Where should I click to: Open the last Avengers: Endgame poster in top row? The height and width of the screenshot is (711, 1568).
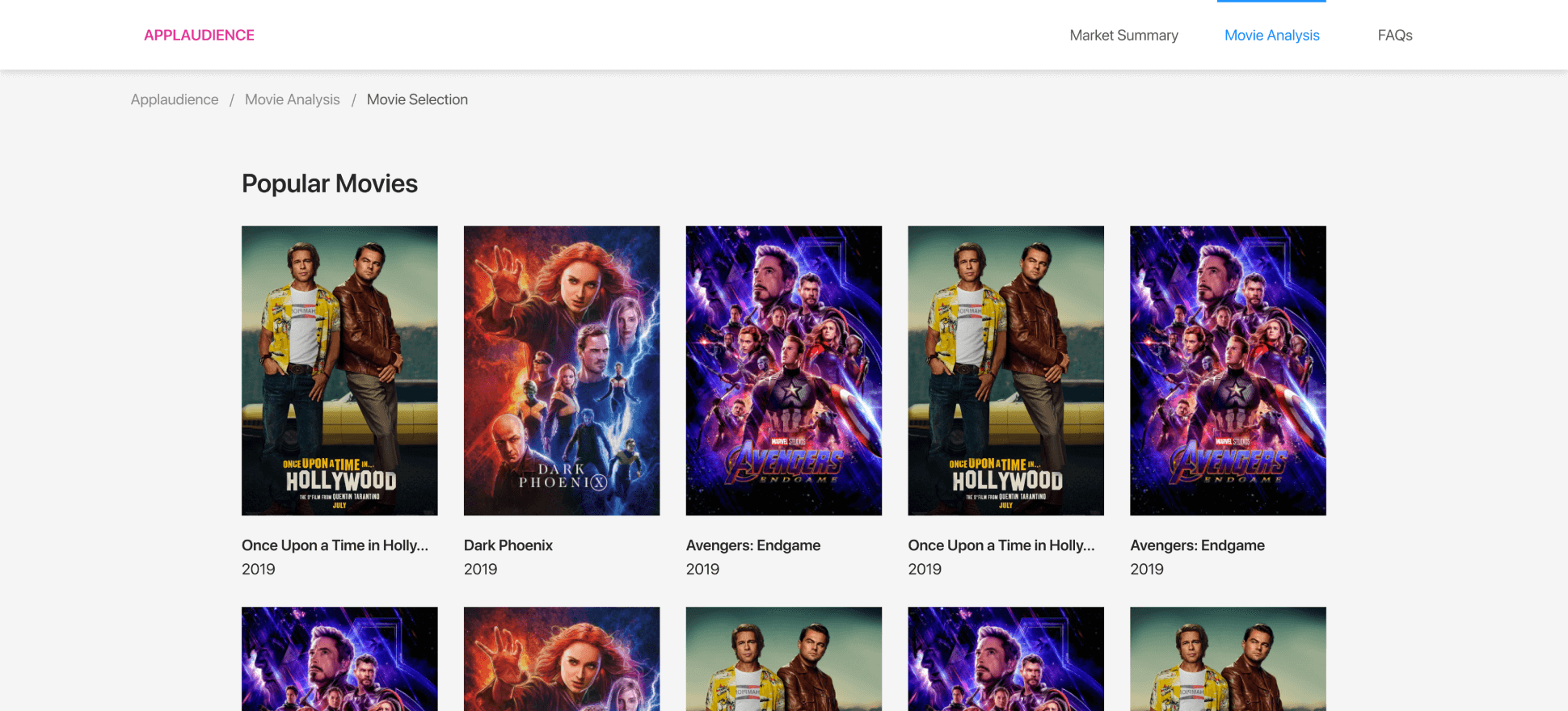point(1228,371)
